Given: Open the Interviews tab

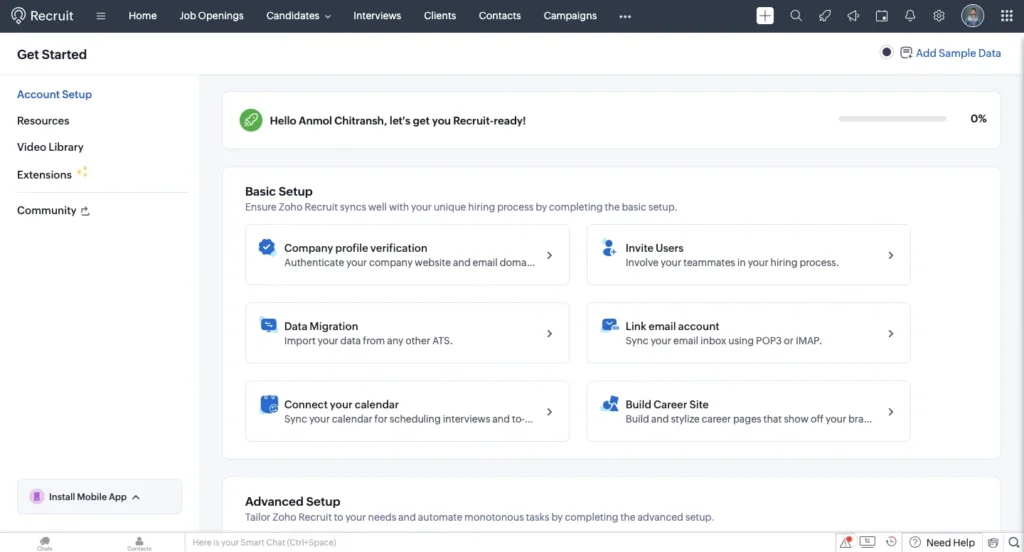Looking at the screenshot, I should pos(377,16).
